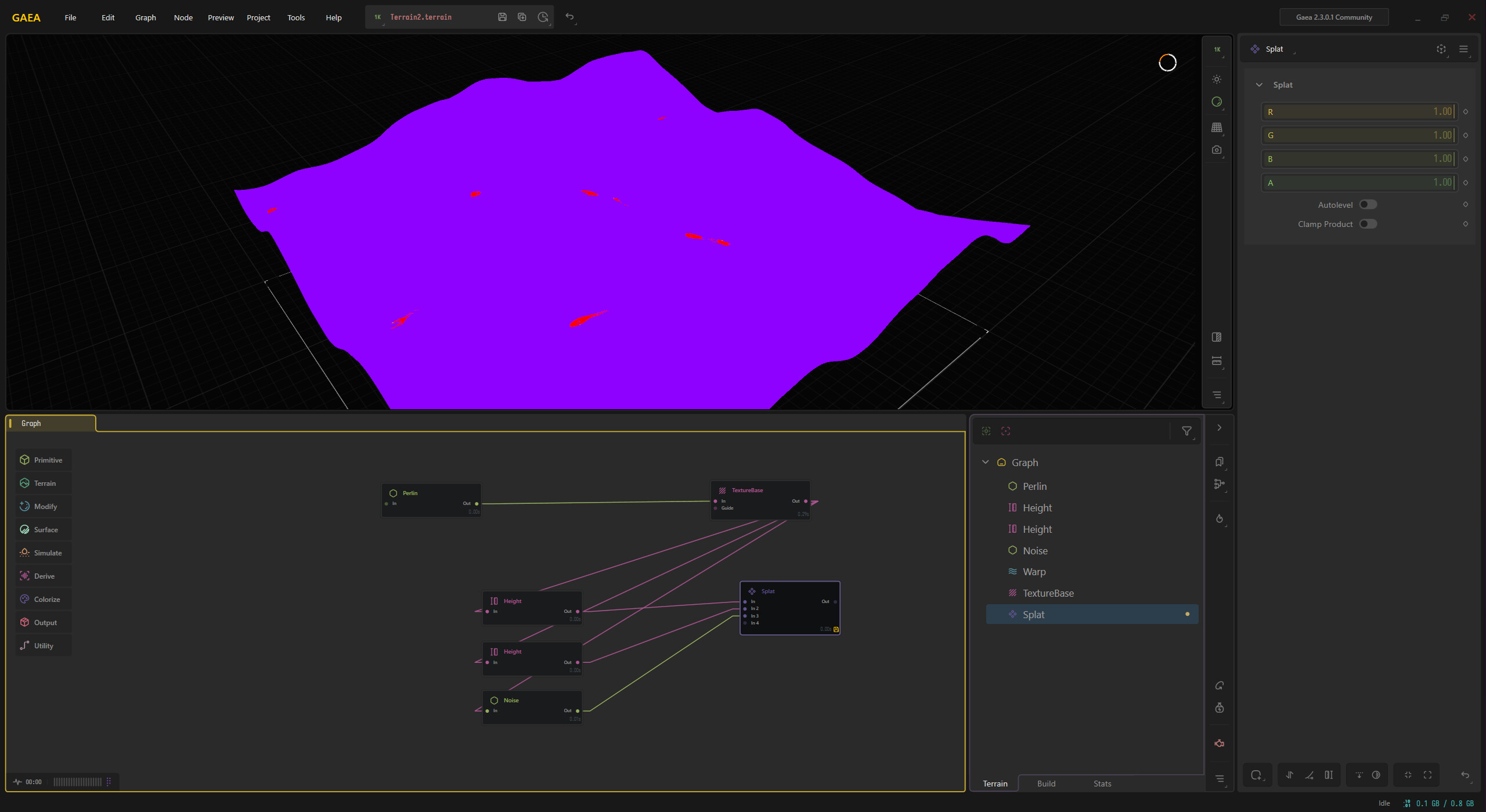Toggle the Autolevel switch
The height and width of the screenshot is (812, 1486).
tap(1368, 205)
